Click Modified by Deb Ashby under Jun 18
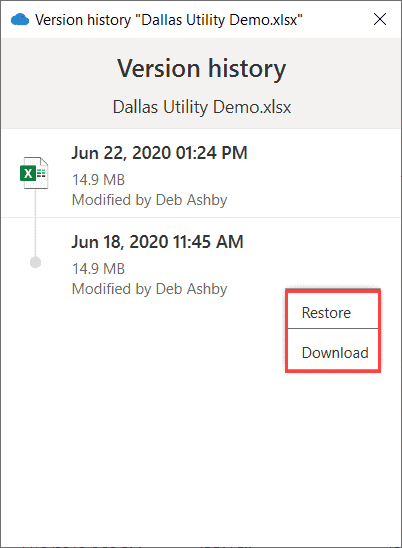Screen dimensions: 402x548 click(x=150, y=289)
